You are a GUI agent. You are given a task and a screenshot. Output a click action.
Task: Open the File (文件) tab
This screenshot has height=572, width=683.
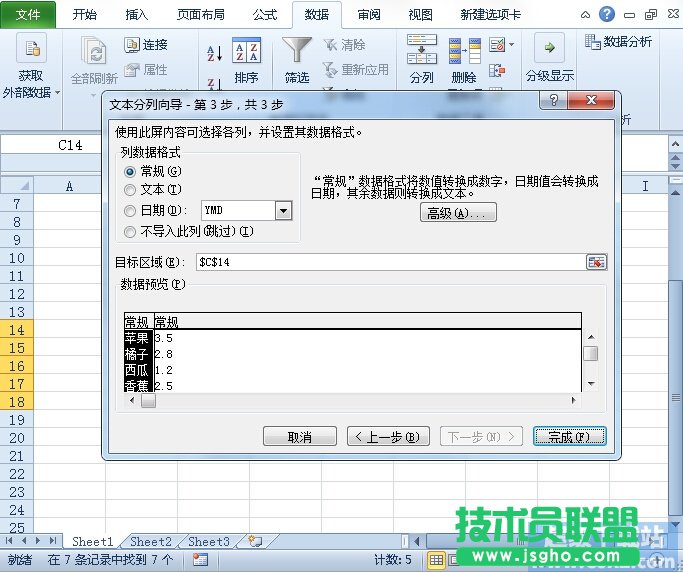tap(28, 15)
